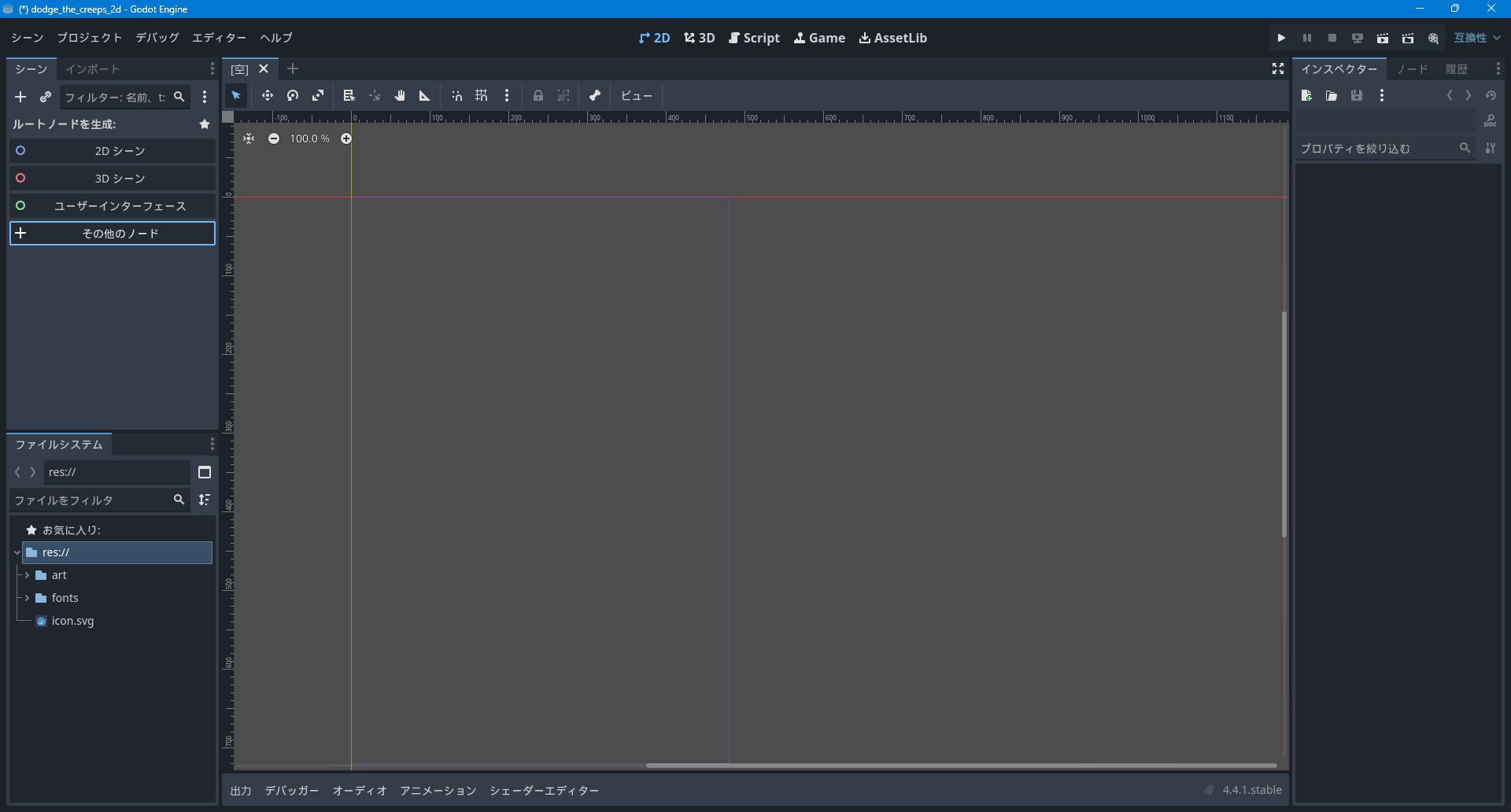Save resource with floppy disk icon
1511x812 pixels.
pyautogui.click(x=1357, y=96)
